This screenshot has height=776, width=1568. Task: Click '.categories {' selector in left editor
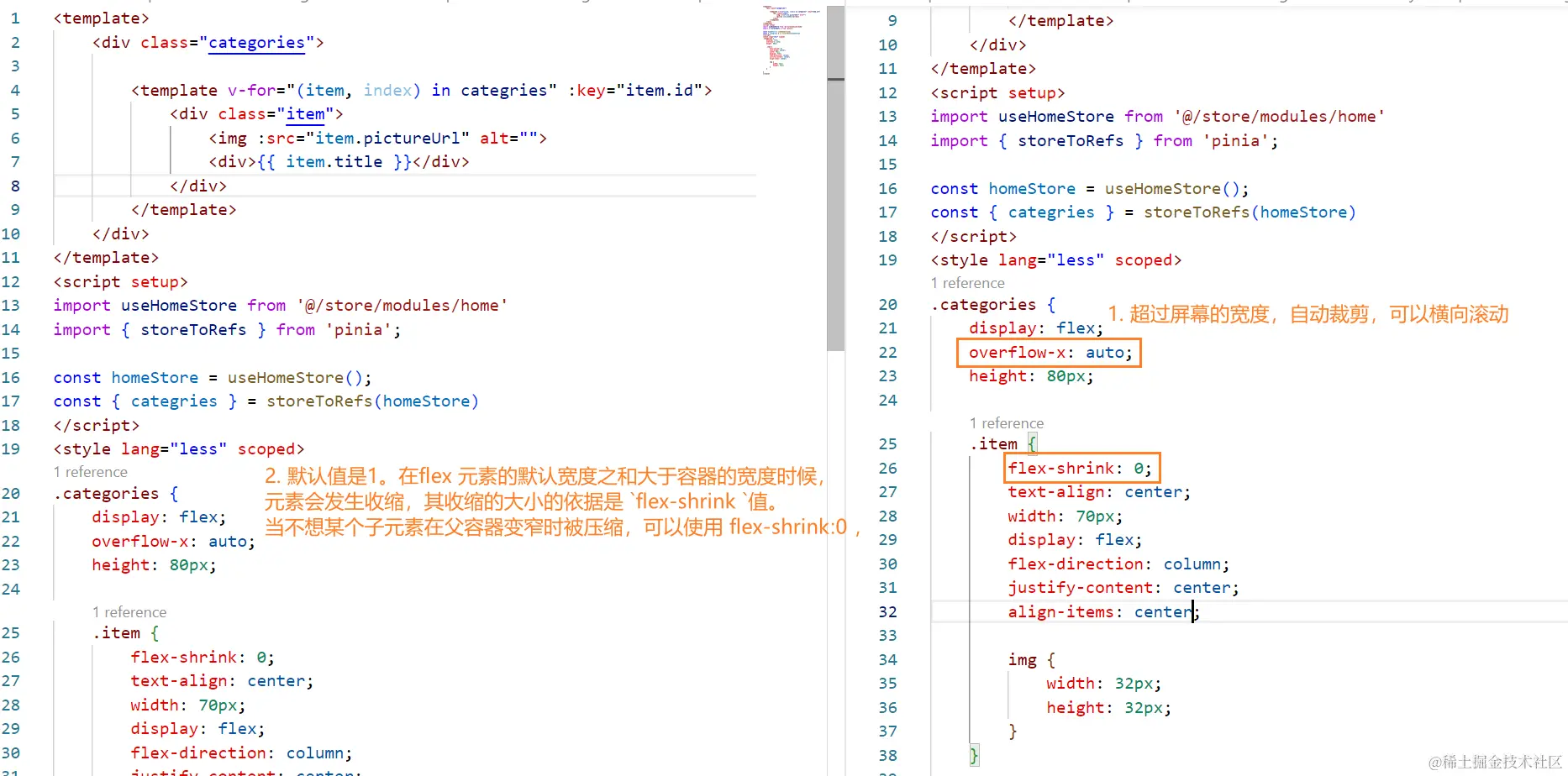pos(116,494)
